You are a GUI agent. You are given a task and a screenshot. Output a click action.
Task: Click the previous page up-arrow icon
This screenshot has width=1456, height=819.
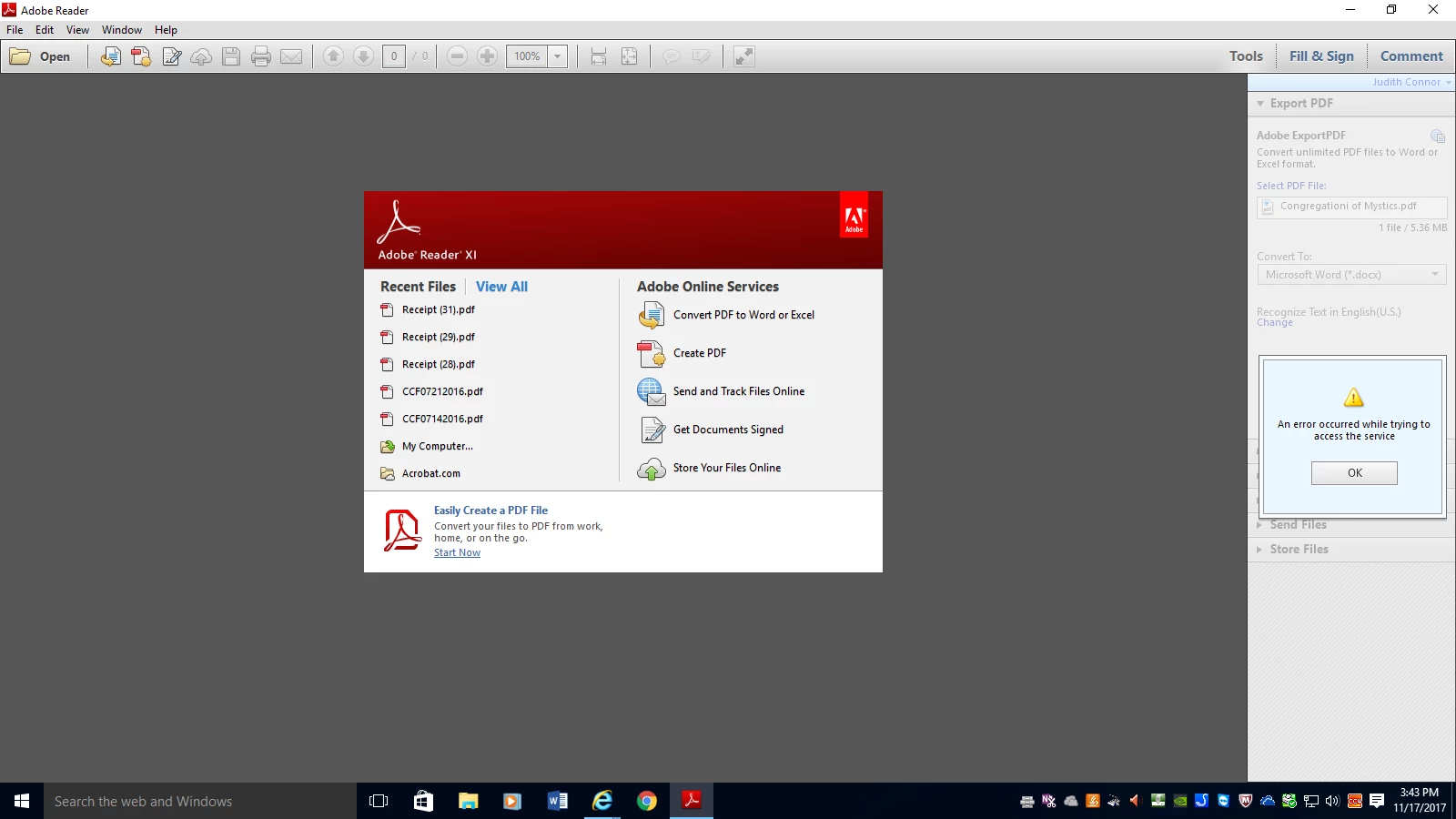(333, 56)
